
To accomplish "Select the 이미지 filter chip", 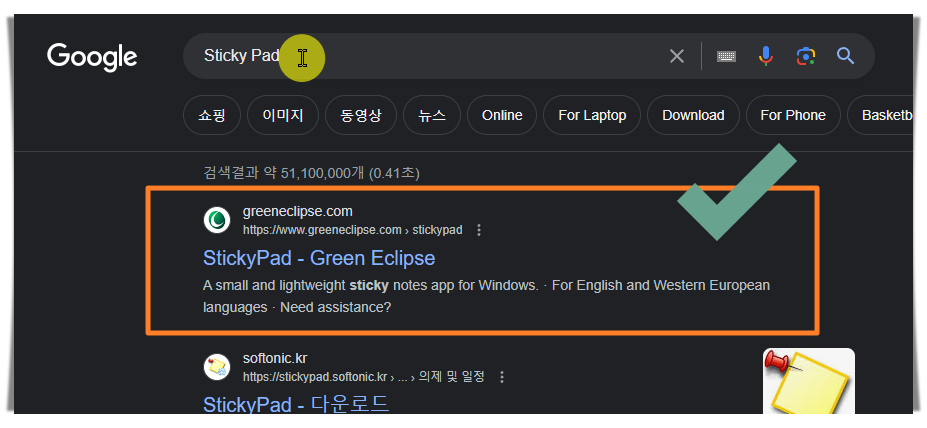I will [283, 115].
